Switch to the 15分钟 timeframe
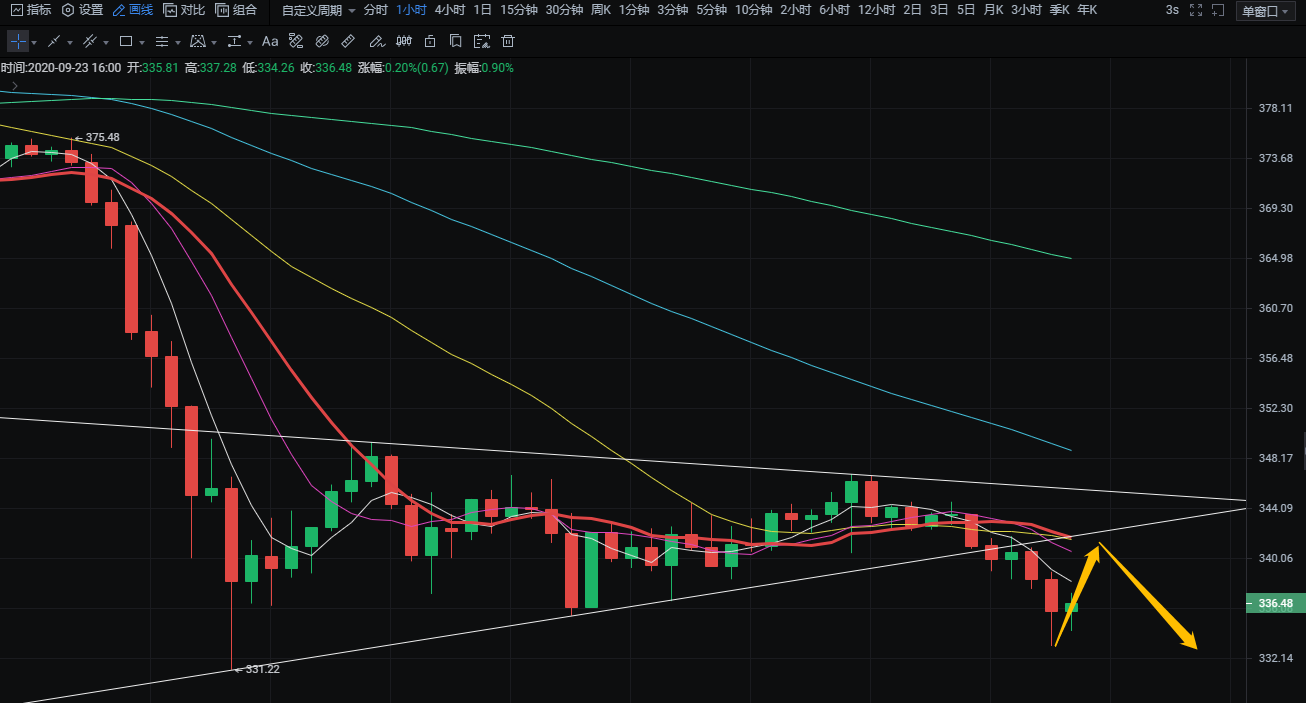The width and height of the screenshot is (1306, 703). coord(518,10)
